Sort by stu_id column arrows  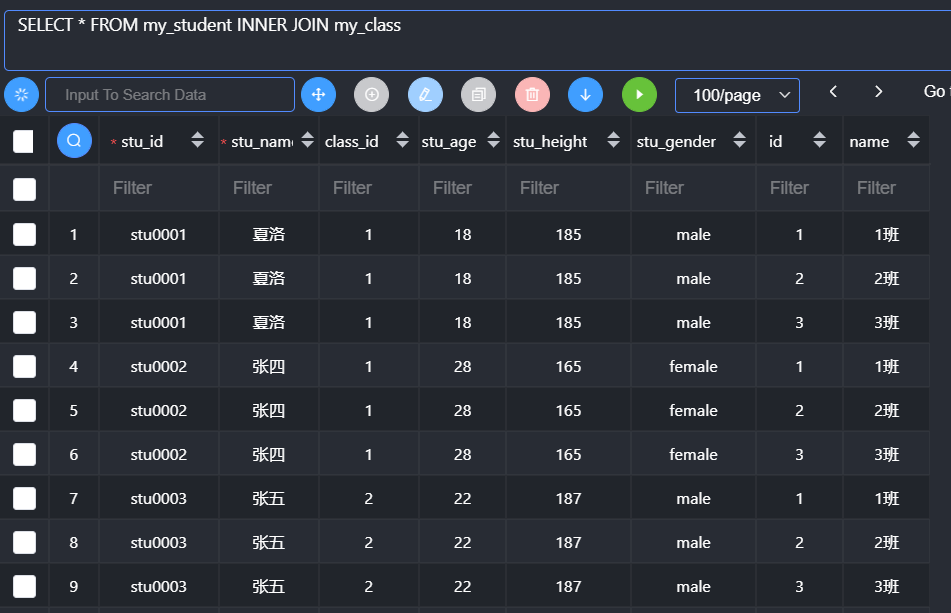(197, 140)
